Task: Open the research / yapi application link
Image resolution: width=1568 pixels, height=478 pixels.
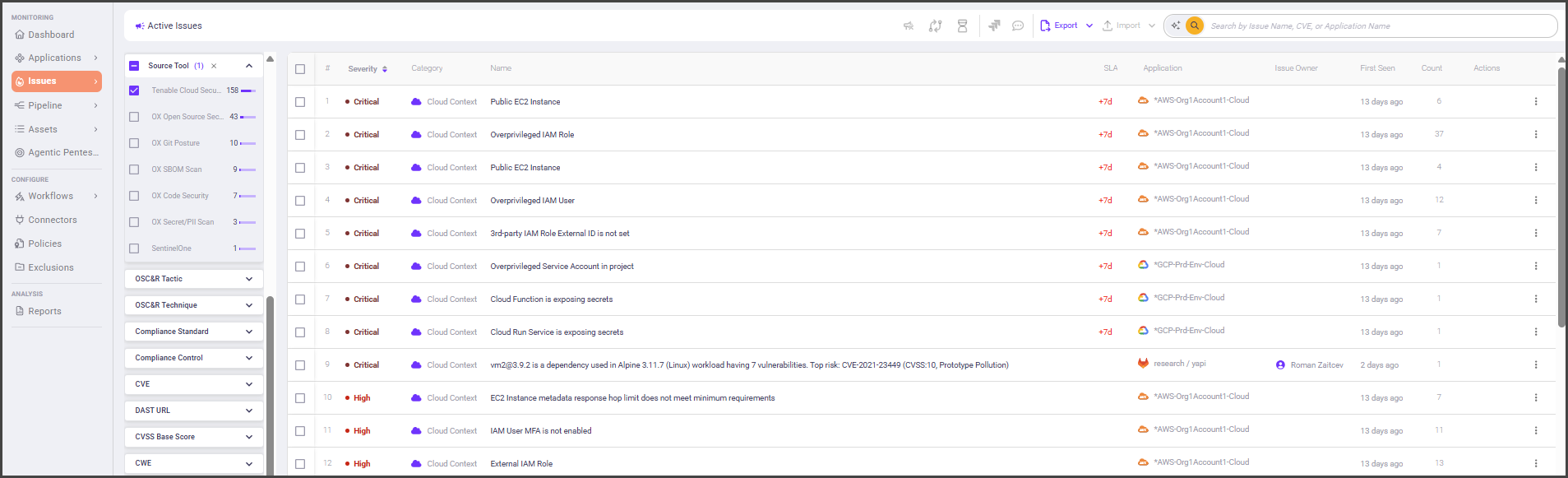Action: coord(1179,364)
